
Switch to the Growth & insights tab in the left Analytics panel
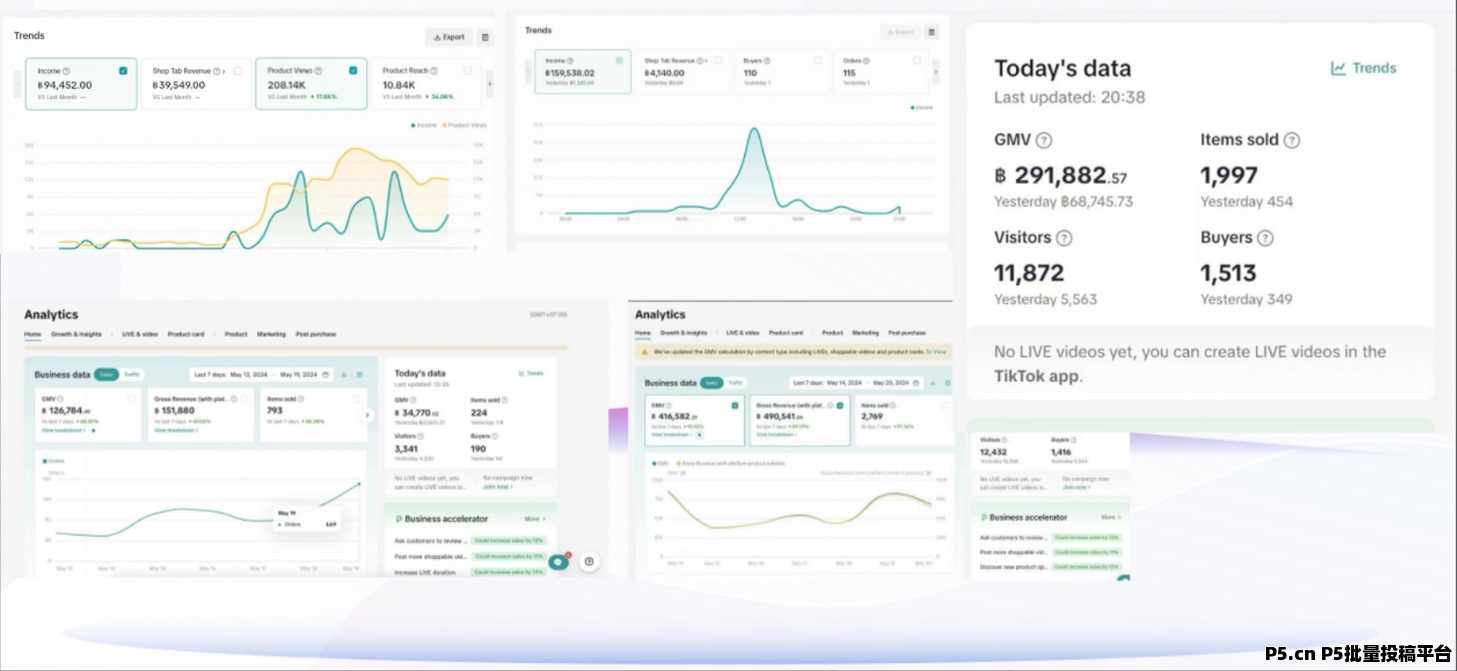76,334
